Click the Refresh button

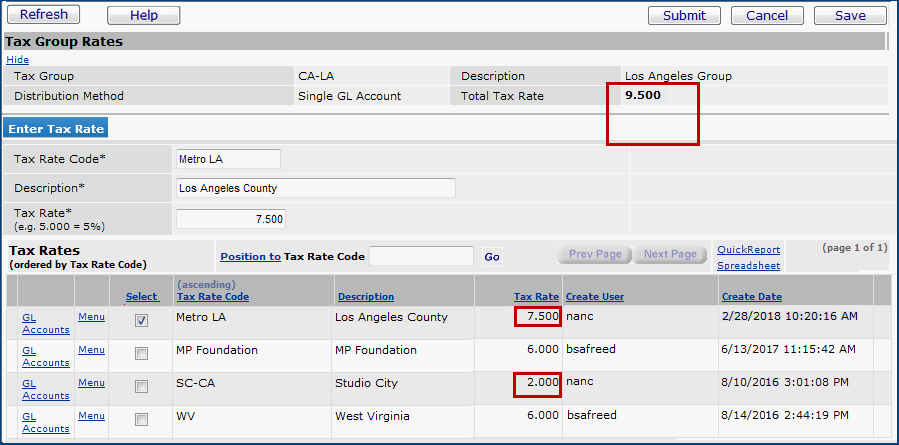pyautogui.click(x=44, y=15)
